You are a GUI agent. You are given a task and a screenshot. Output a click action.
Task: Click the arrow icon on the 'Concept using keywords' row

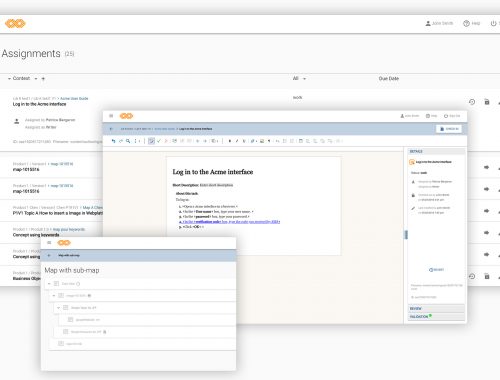click(486, 233)
